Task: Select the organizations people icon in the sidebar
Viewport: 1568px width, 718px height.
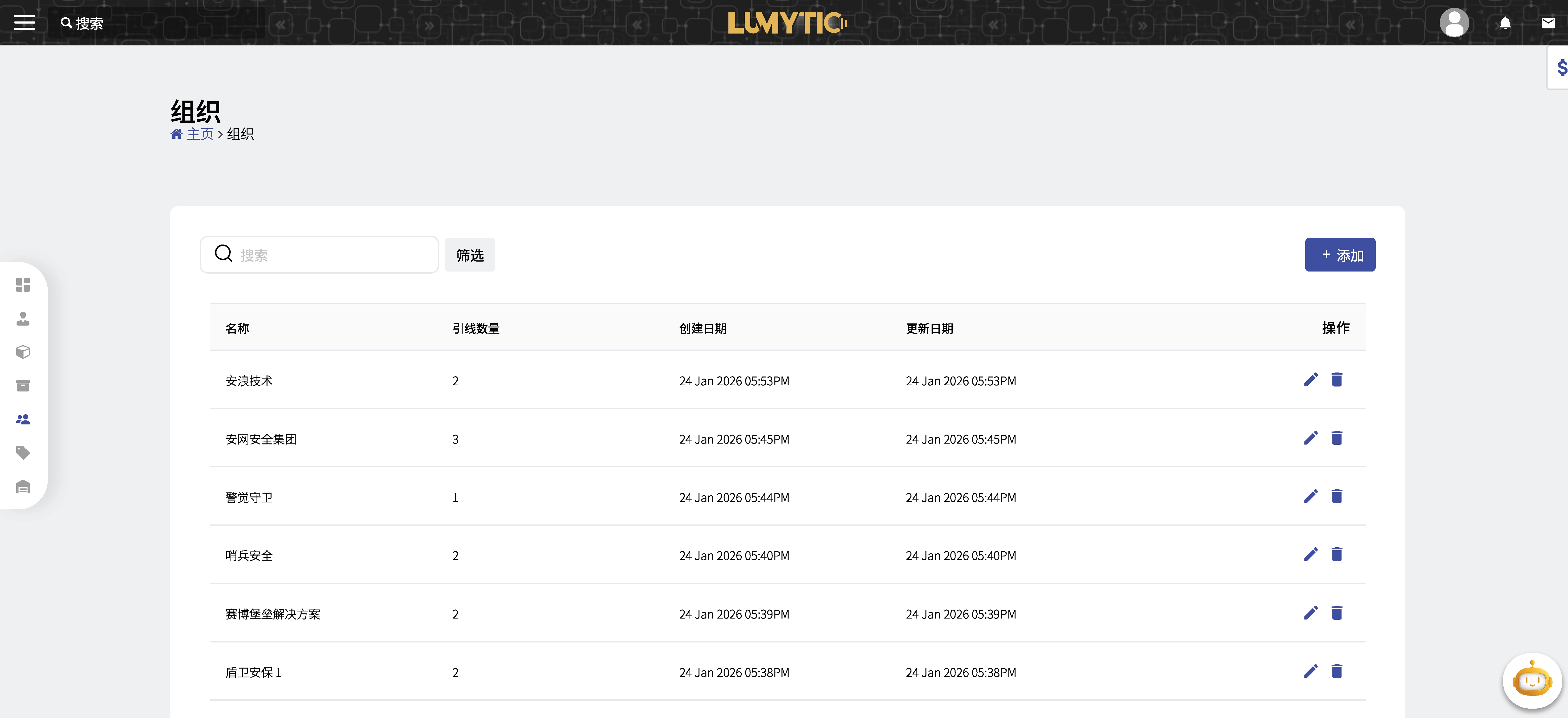Action: [23, 419]
